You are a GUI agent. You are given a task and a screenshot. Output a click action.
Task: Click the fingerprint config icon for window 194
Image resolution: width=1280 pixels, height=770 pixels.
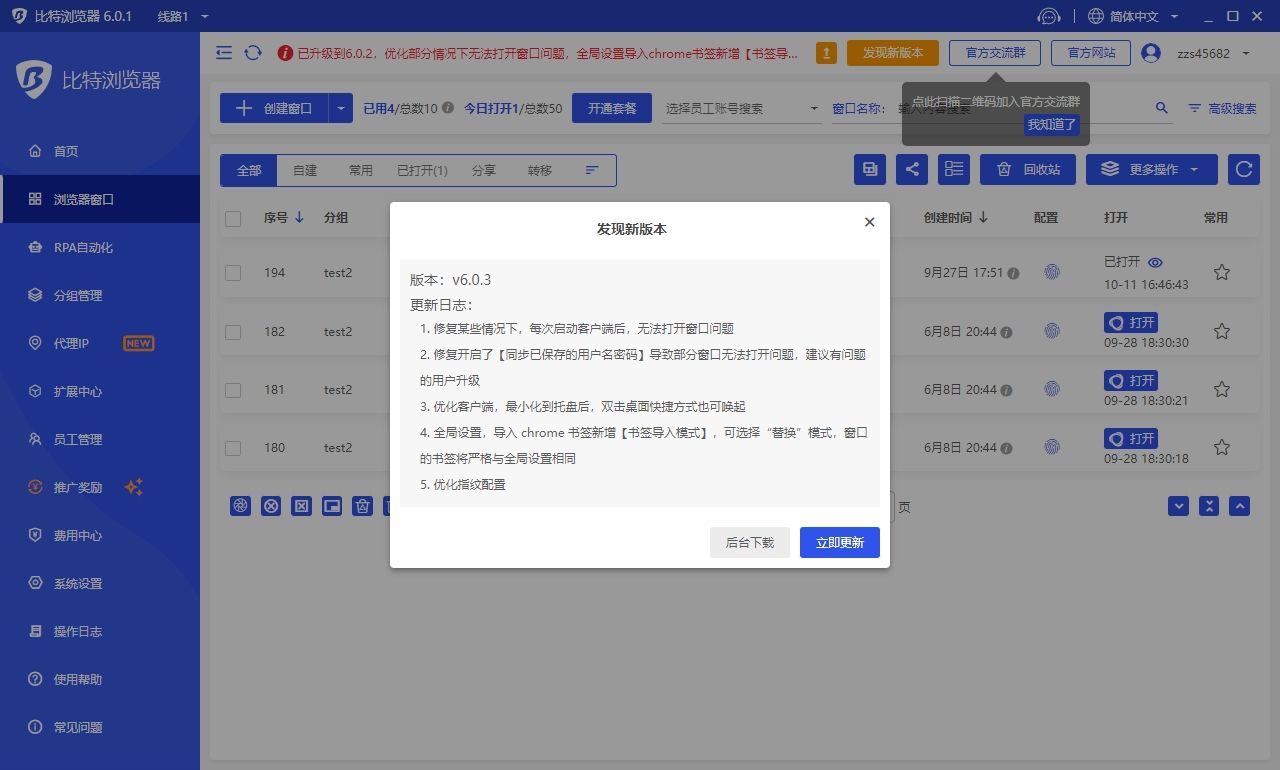[1052, 272]
